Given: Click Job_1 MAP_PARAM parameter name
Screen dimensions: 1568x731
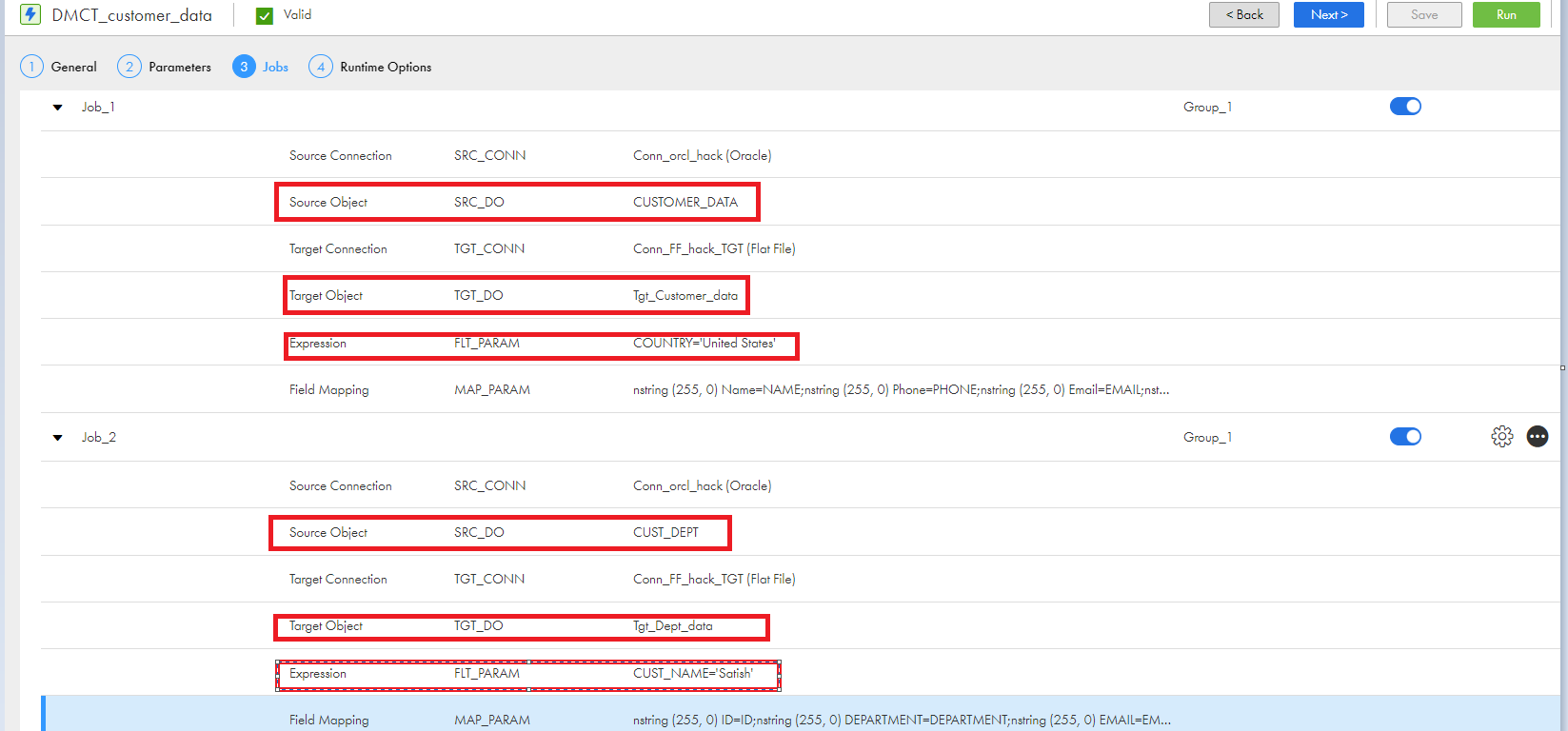Looking at the screenshot, I should point(492,389).
